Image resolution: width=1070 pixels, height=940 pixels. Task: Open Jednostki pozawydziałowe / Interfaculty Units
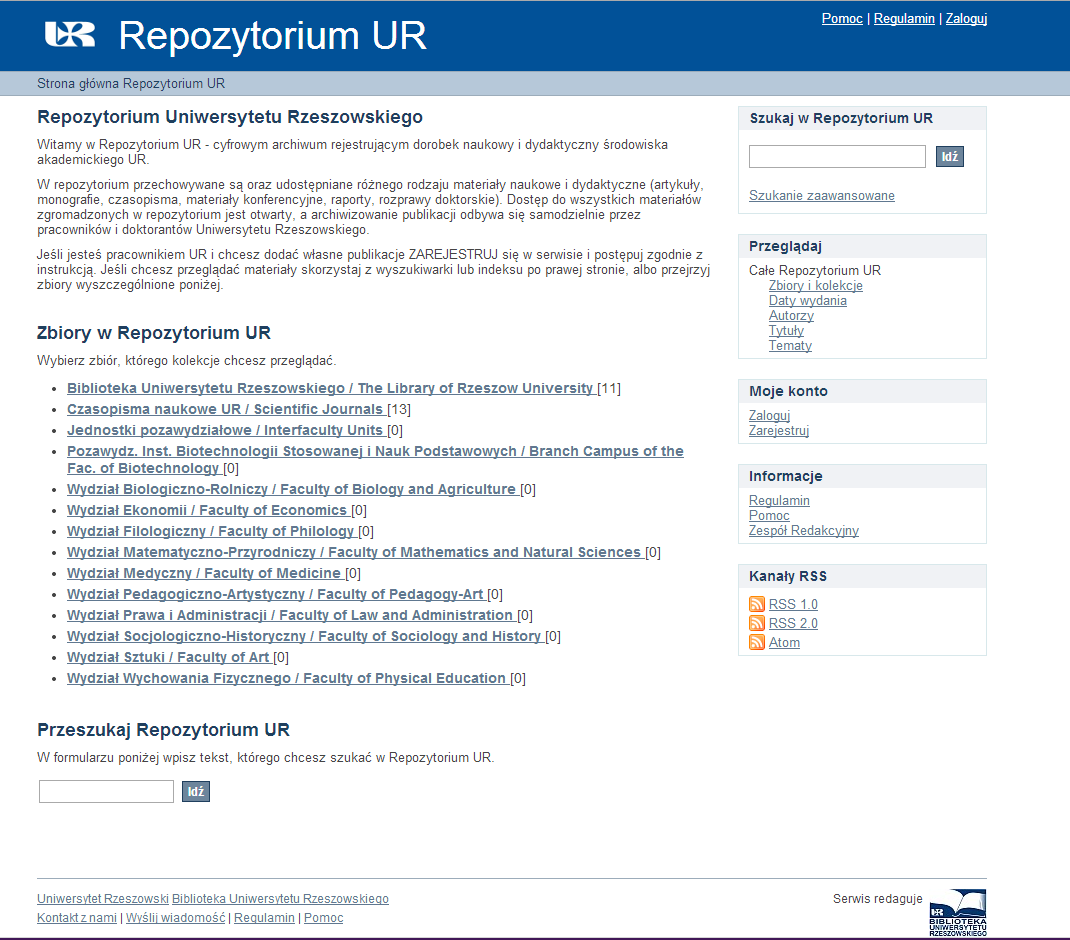(226, 431)
